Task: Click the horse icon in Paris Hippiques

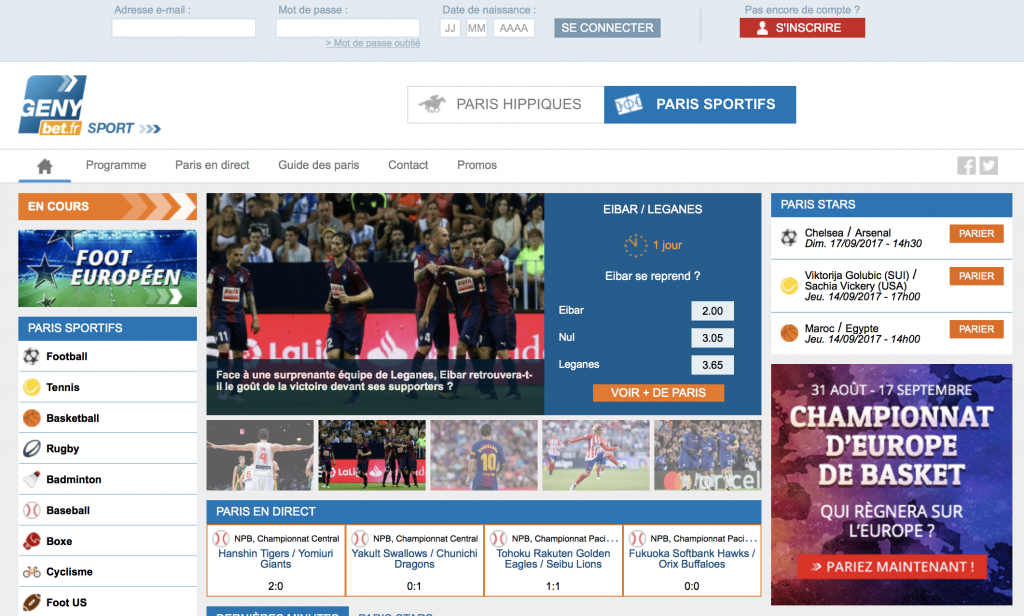Action: click(432, 104)
